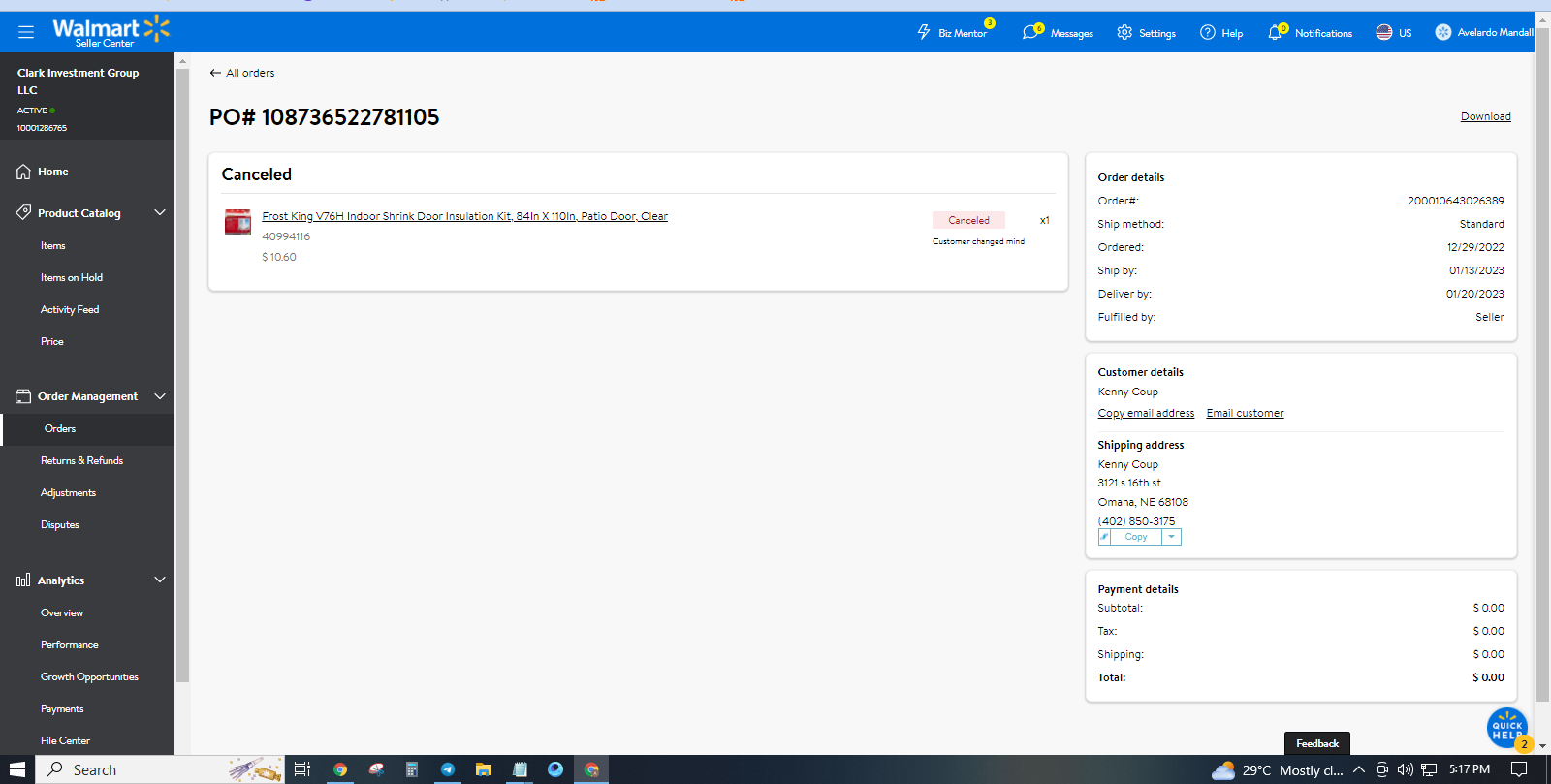Viewport: 1551px width, 784px height.
Task: Open the Windows Start menu
Action: pos(17,769)
